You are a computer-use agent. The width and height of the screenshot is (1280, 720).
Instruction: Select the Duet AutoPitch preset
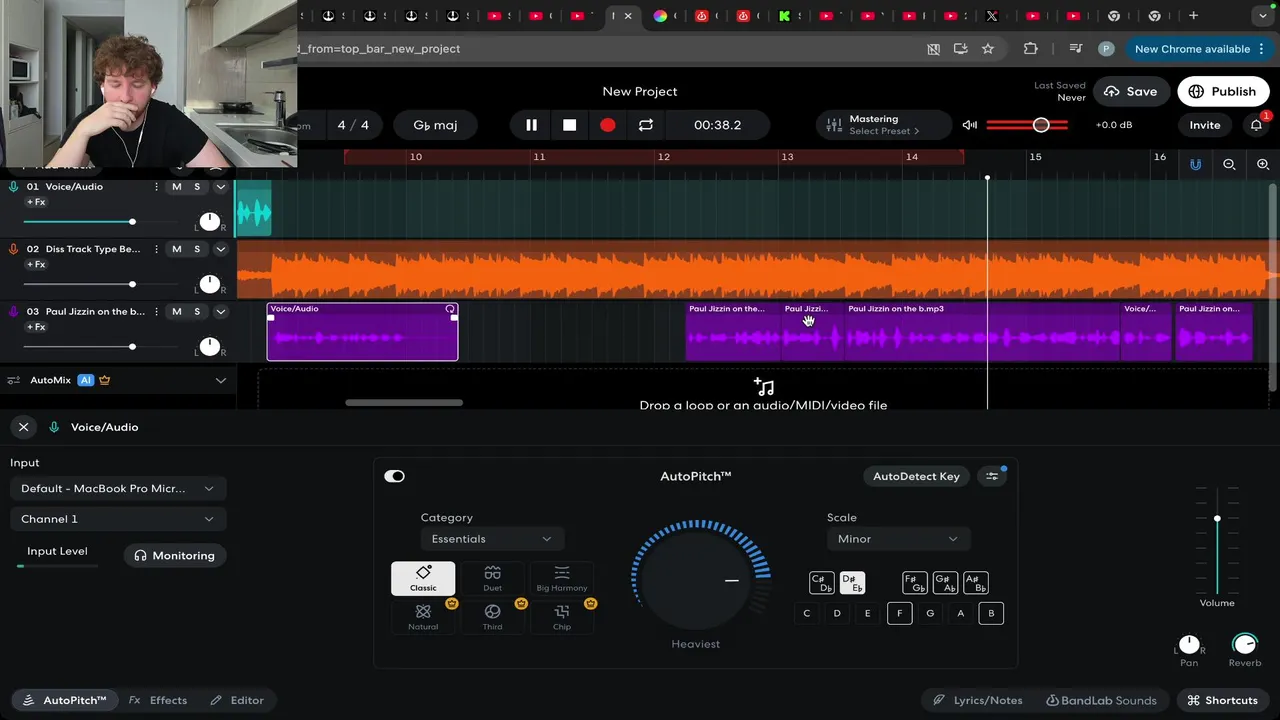coord(492,578)
